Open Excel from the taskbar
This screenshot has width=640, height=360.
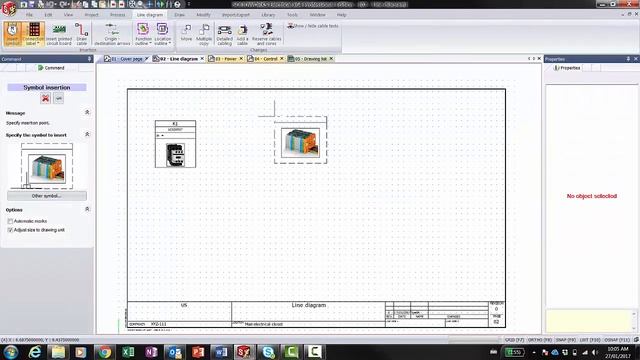128,352
